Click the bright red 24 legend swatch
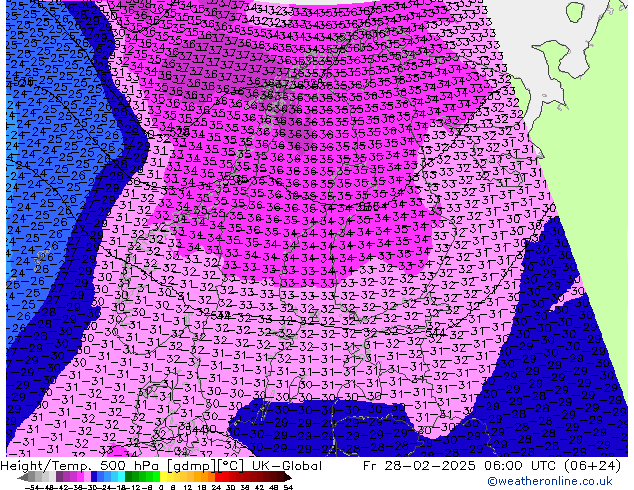 pyautogui.click(x=218, y=477)
